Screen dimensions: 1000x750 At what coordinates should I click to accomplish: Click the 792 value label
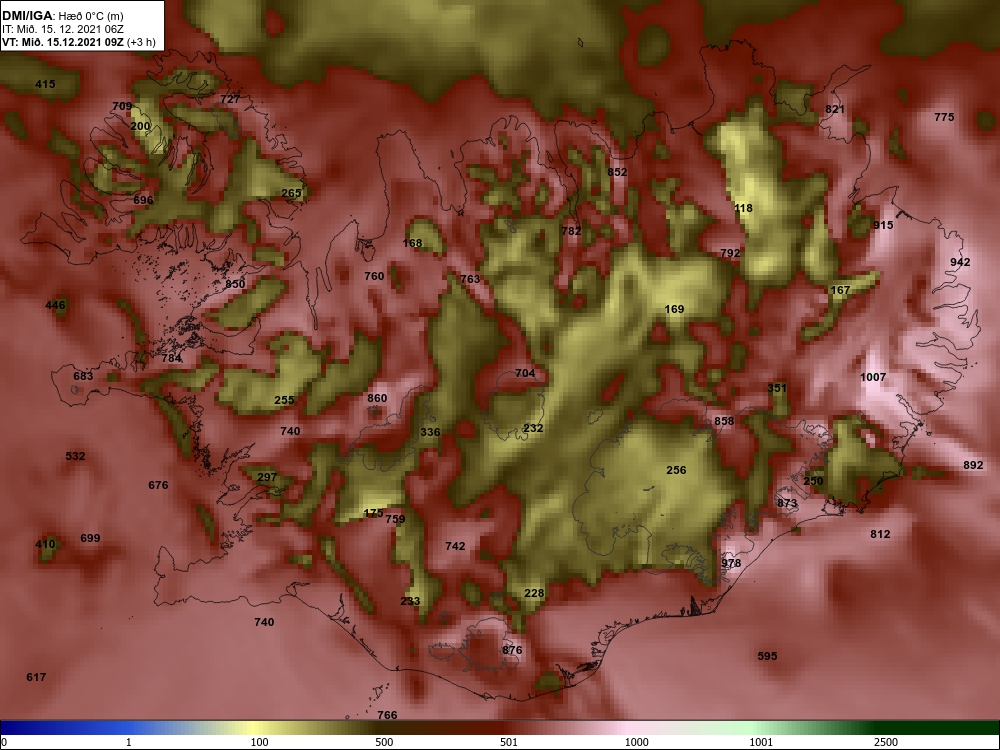click(730, 253)
